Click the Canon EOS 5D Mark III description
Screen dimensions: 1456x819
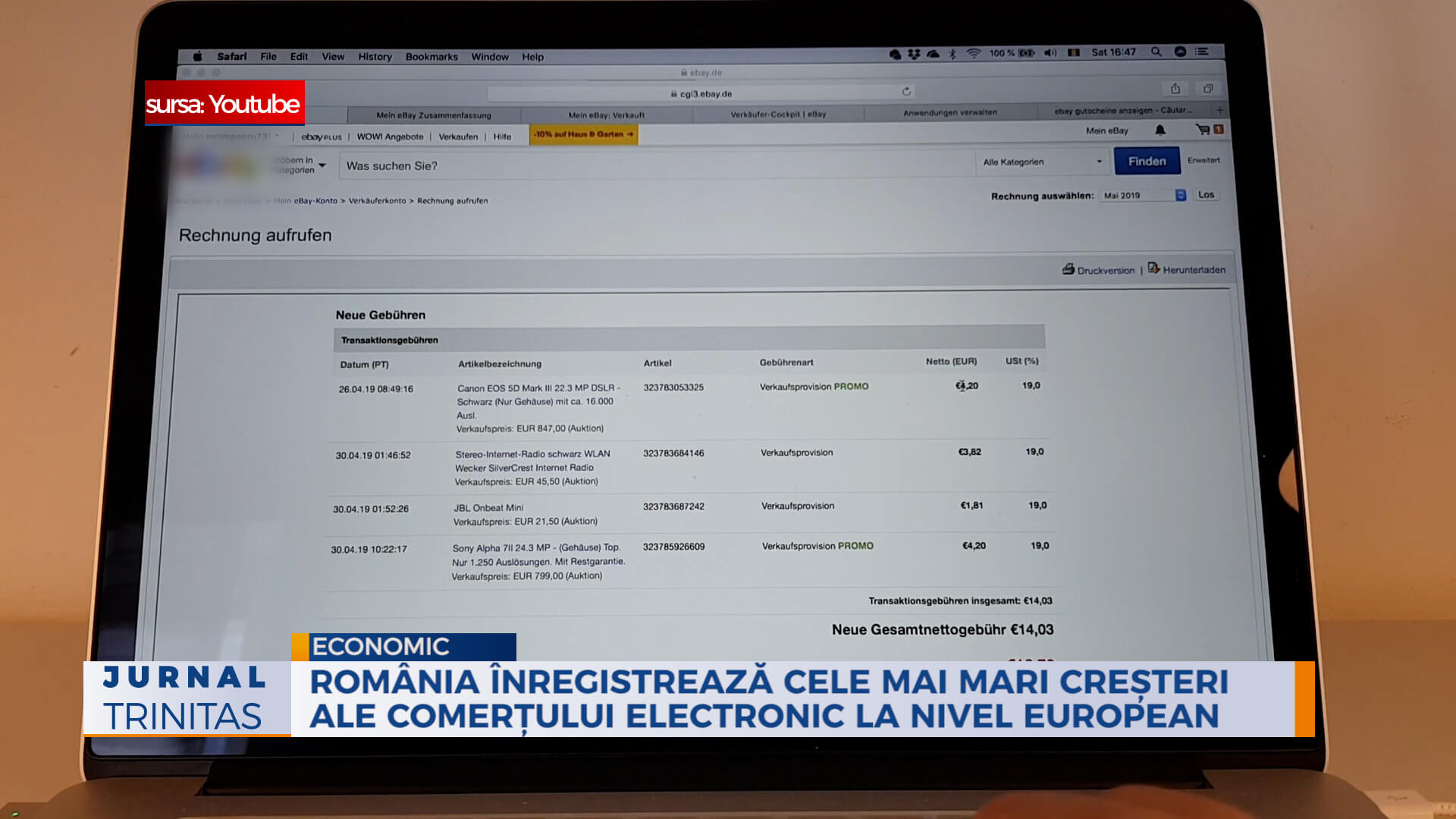click(538, 401)
